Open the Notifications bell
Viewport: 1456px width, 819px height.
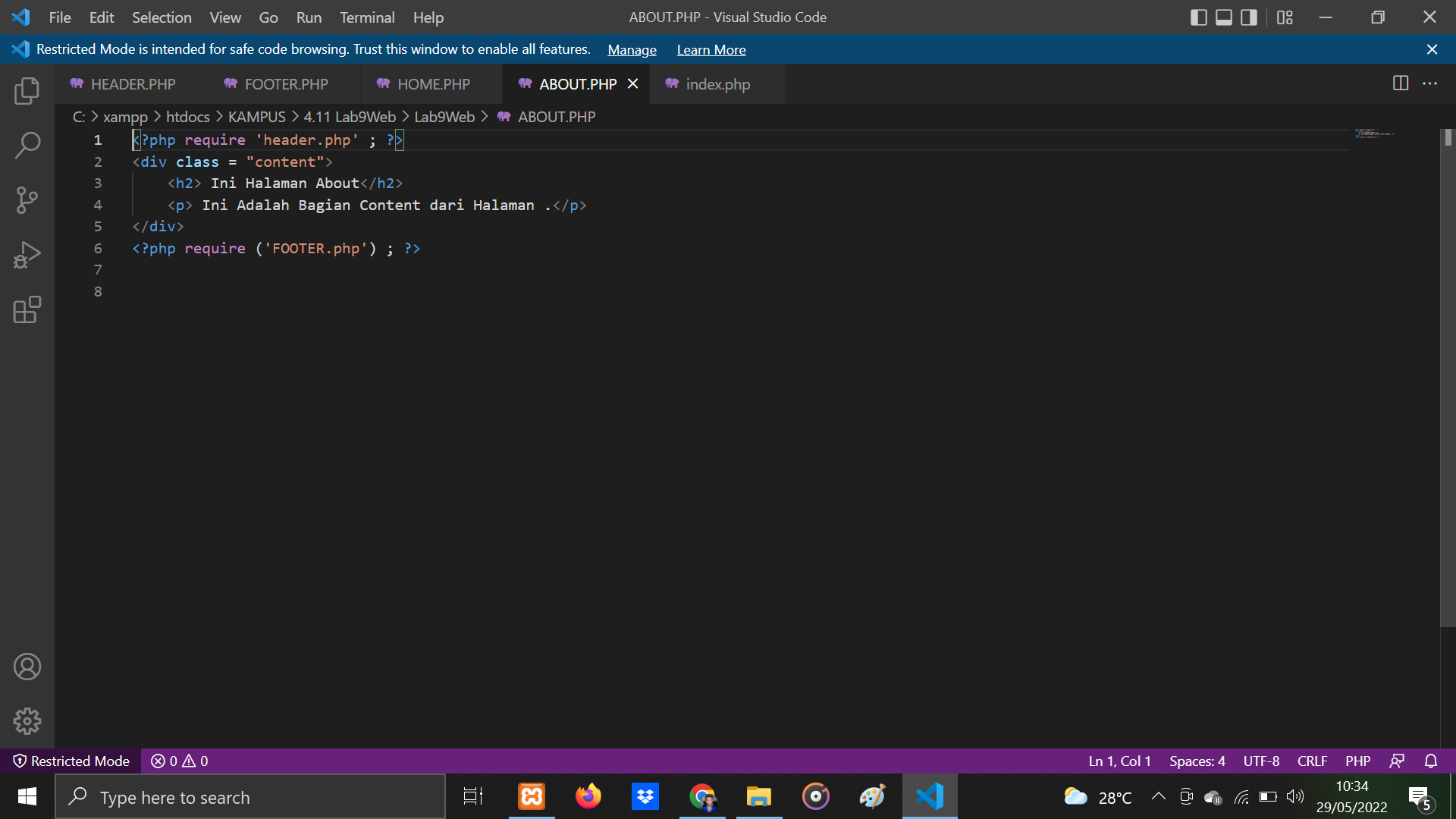pos(1432,761)
